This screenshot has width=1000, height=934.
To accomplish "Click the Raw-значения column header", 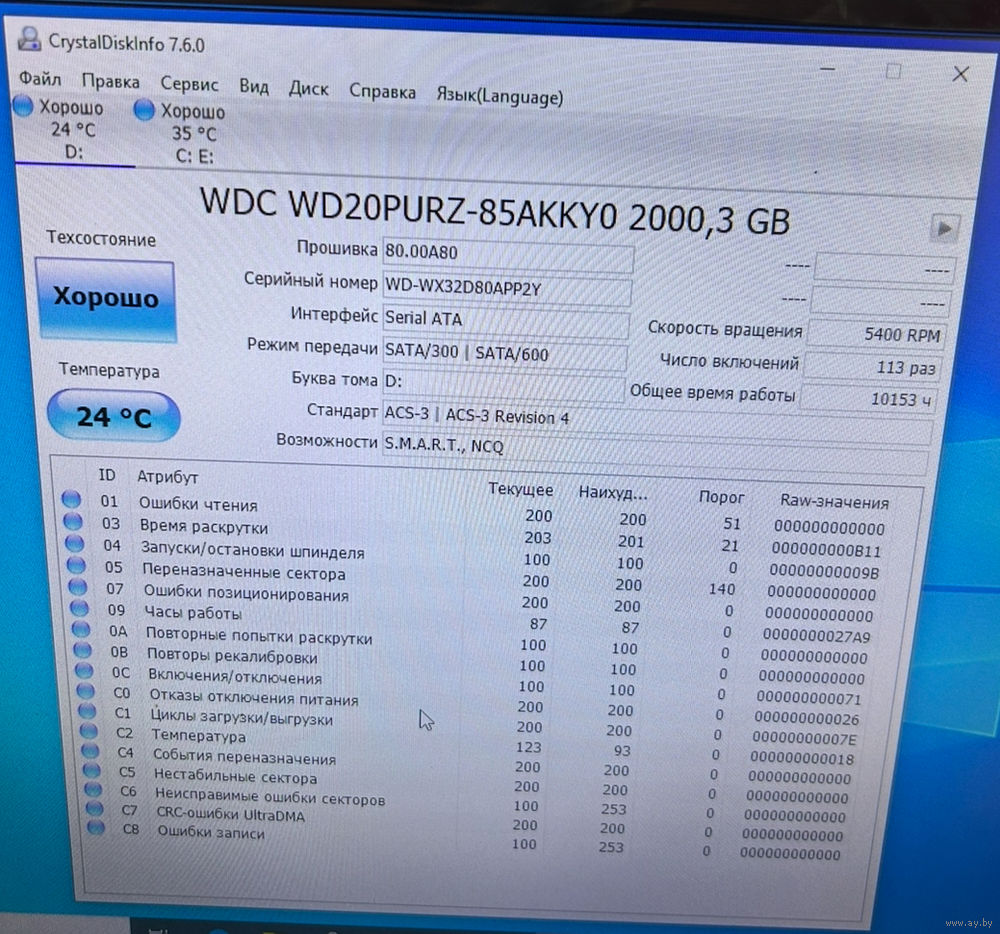I will point(834,502).
